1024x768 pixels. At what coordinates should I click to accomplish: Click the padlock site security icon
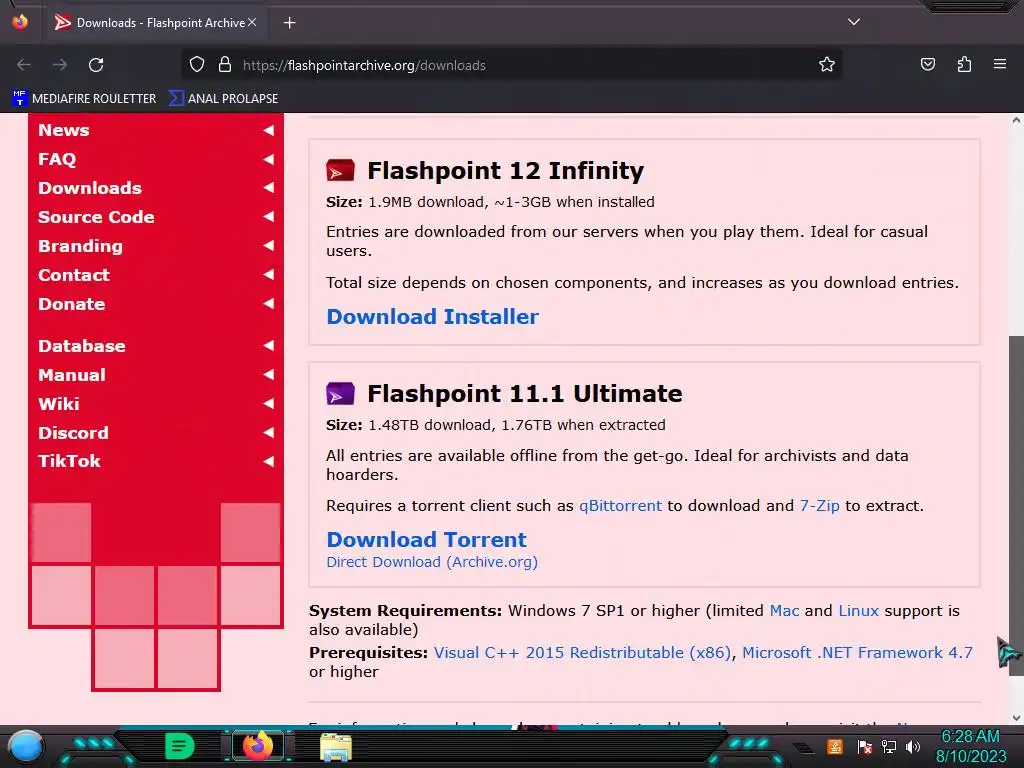pyautogui.click(x=225, y=65)
